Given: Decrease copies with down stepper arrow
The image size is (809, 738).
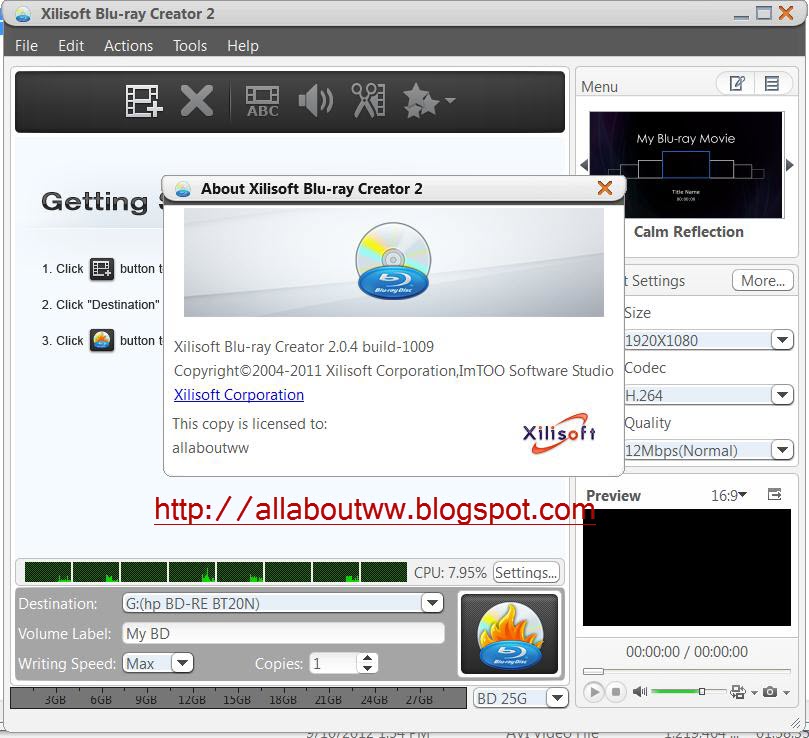Looking at the screenshot, I should click(x=367, y=668).
